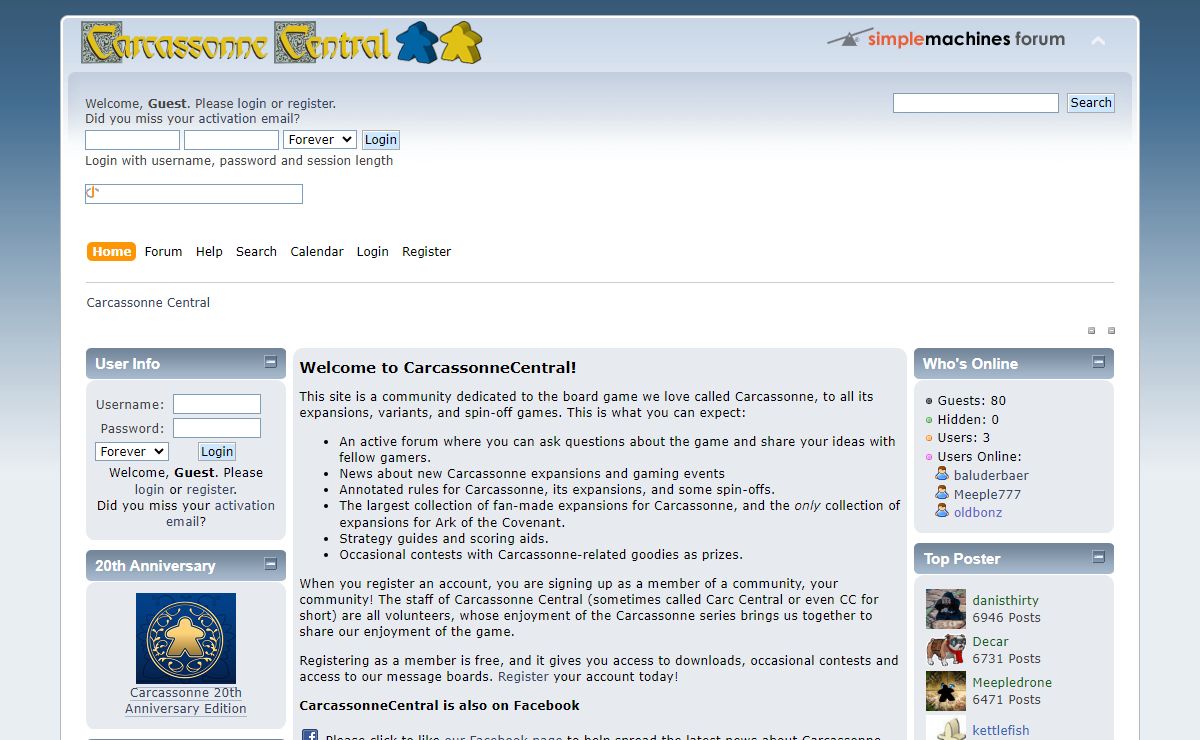Open the Help menu item
The height and width of the screenshot is (740, 1200).
209,252
